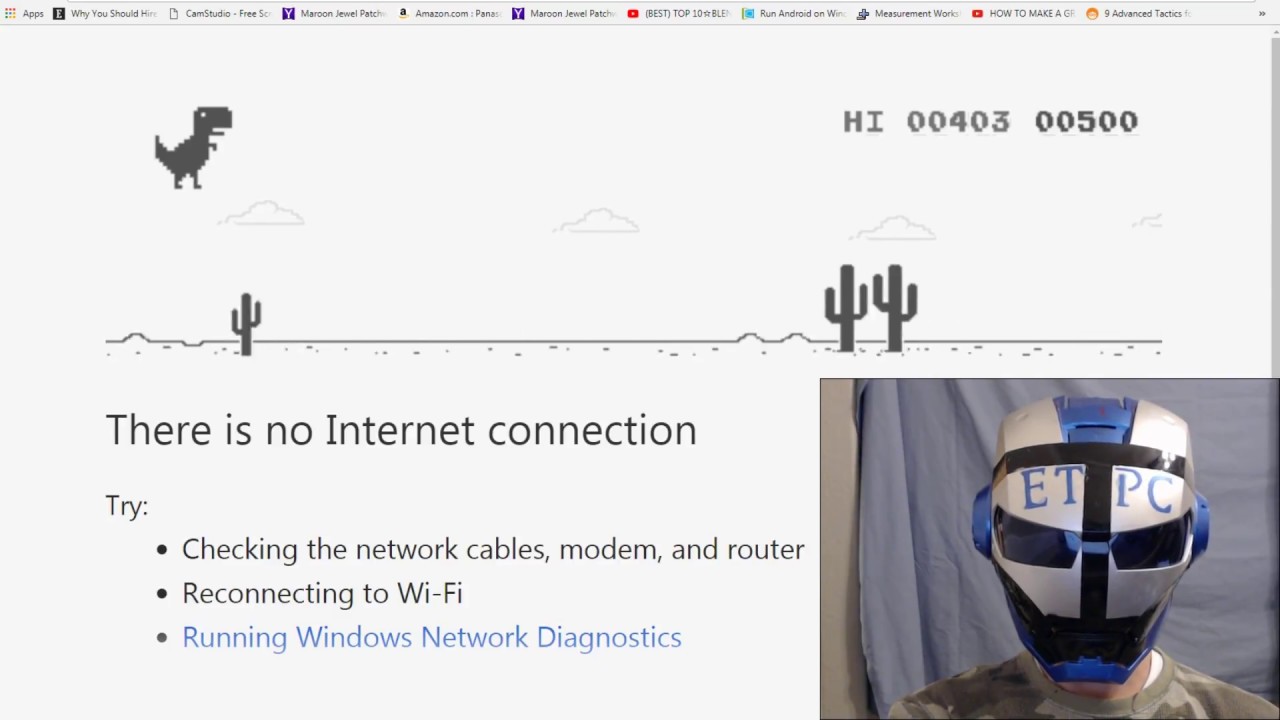
Task: Click the webcam overlay video
Action: pyautogui.click(x=1049, y=549)
